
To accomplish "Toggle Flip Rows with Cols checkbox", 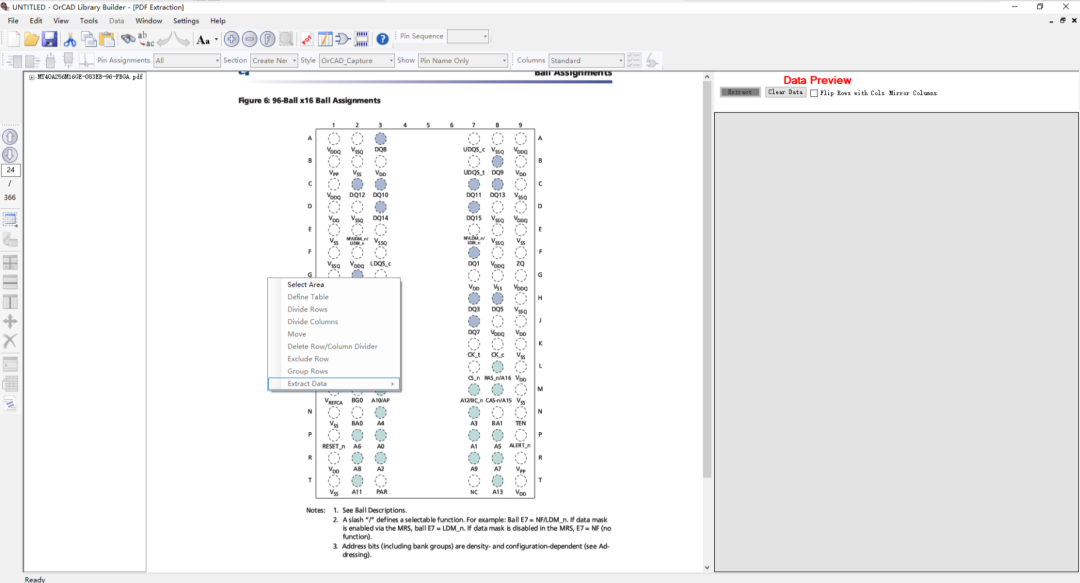I will click(x=814, y=93).
